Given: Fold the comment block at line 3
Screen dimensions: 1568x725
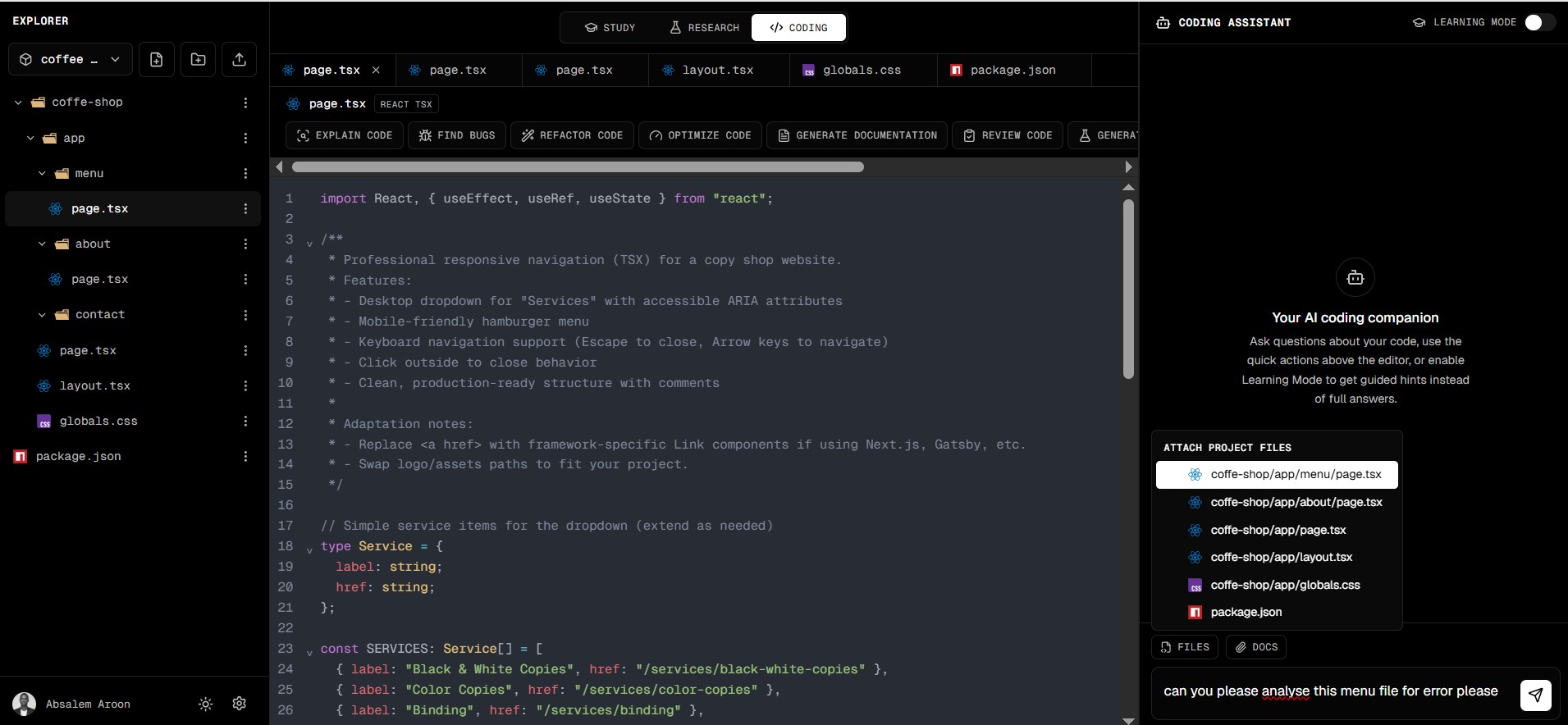Looking at the screenshot, I should point(309,244).
